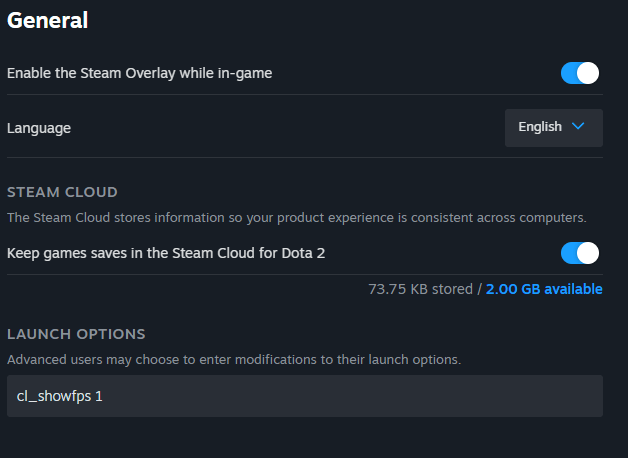Click the cl_showfps 1 text in launch options
This screenshot has height=458, width=628.
click(x=60, y=396)
